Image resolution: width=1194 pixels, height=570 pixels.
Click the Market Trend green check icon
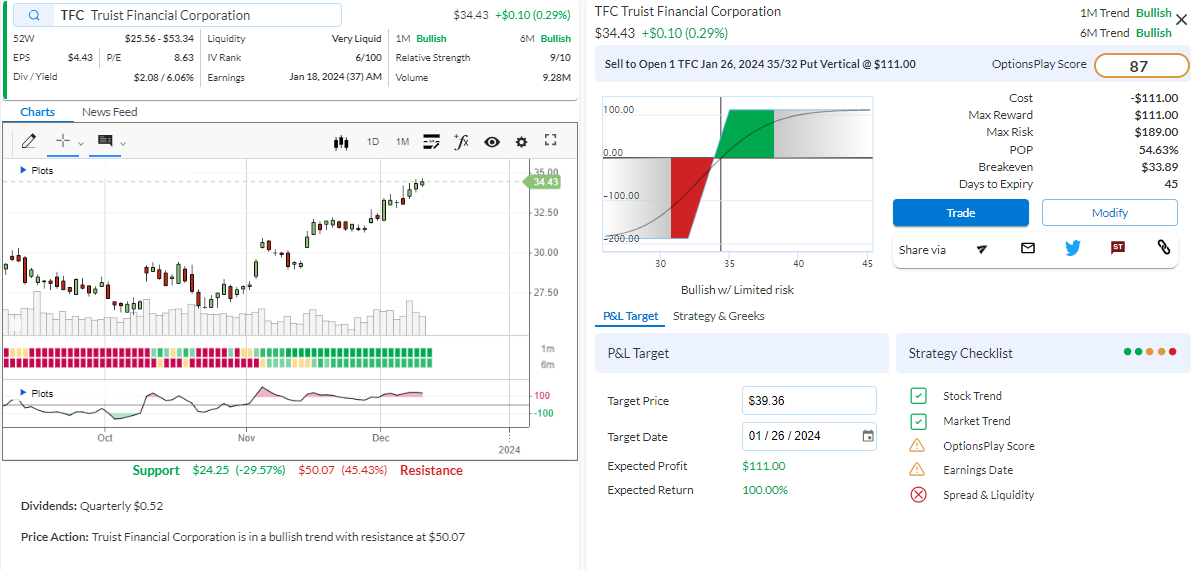tap(918, 421)
